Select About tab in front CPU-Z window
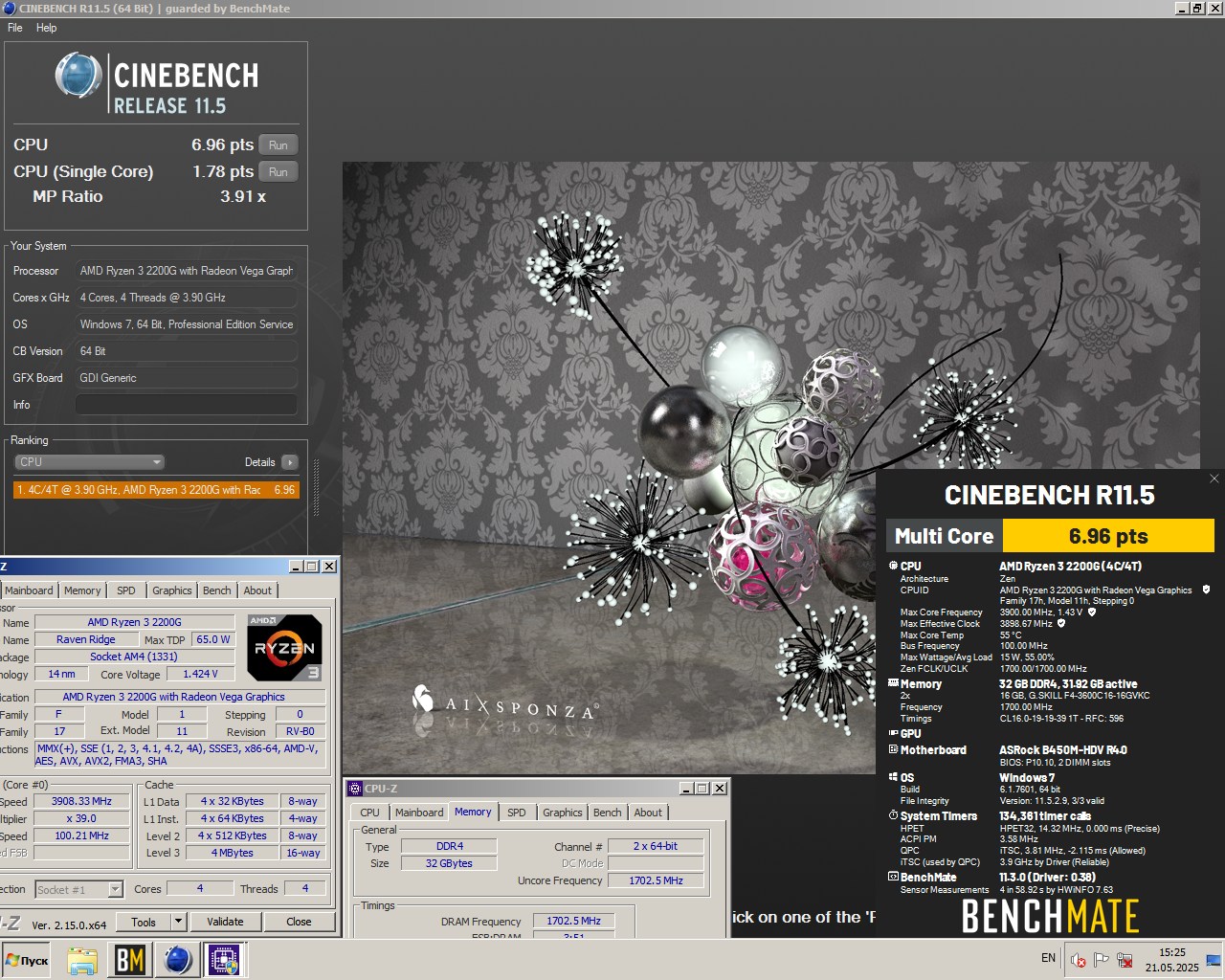 [x=648, y=813]
